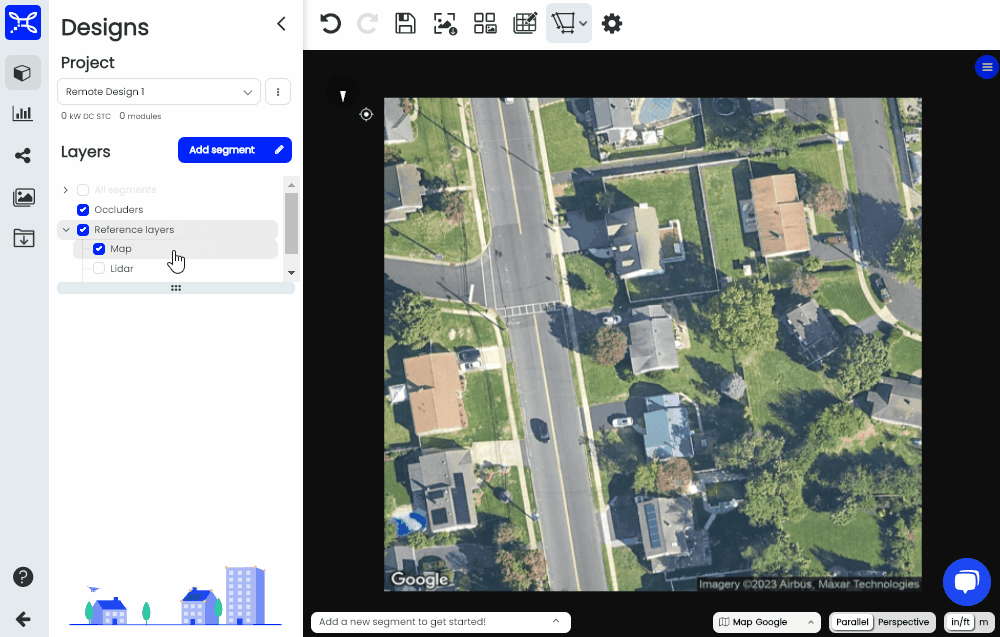Open the image export tool in the toolbar
Image resolution: width=1000 pixels, height=637 pixels.
coord(445,23)
